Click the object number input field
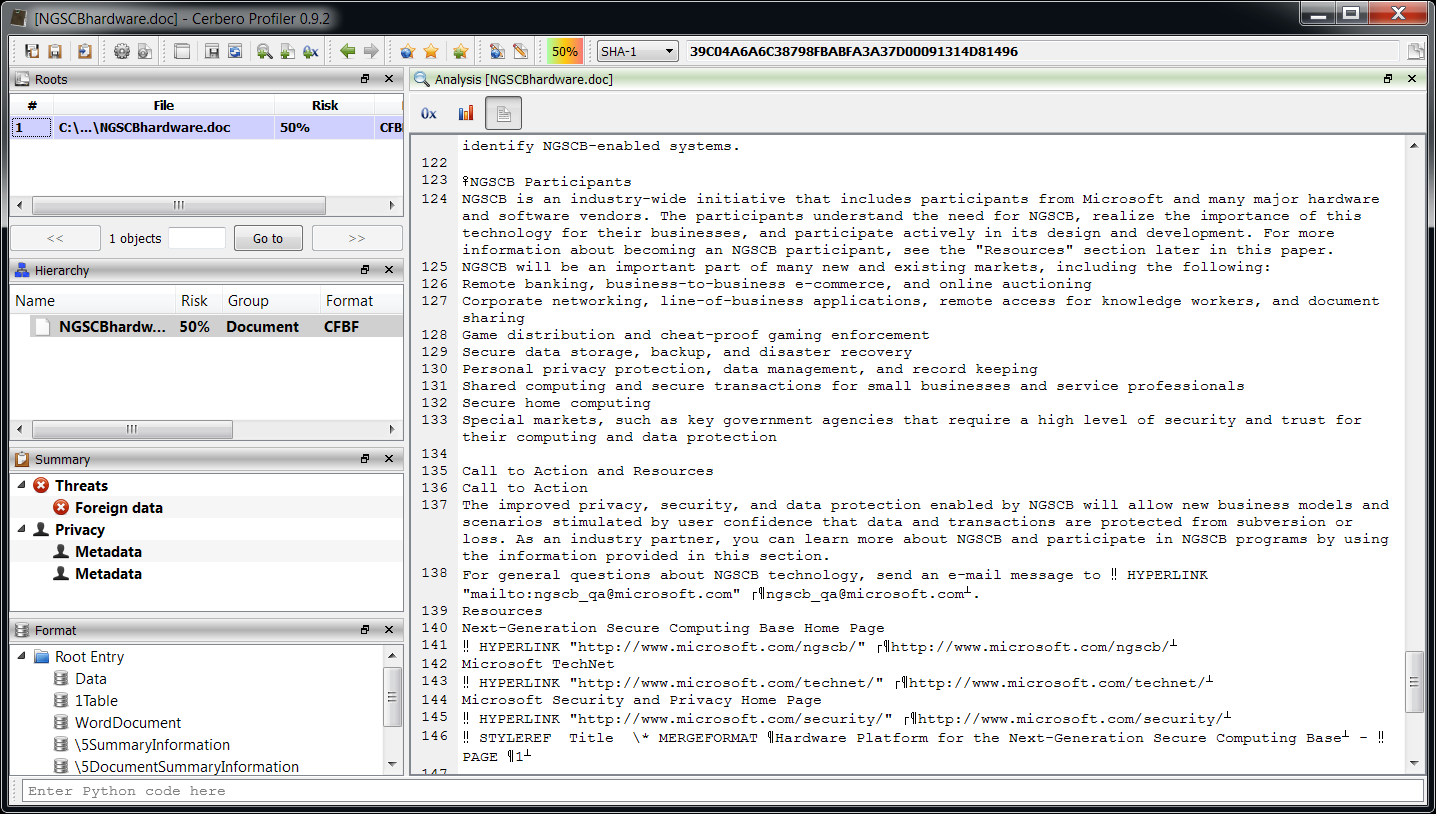This screenshot has height=814, width=1436. (x=197, y=238)
